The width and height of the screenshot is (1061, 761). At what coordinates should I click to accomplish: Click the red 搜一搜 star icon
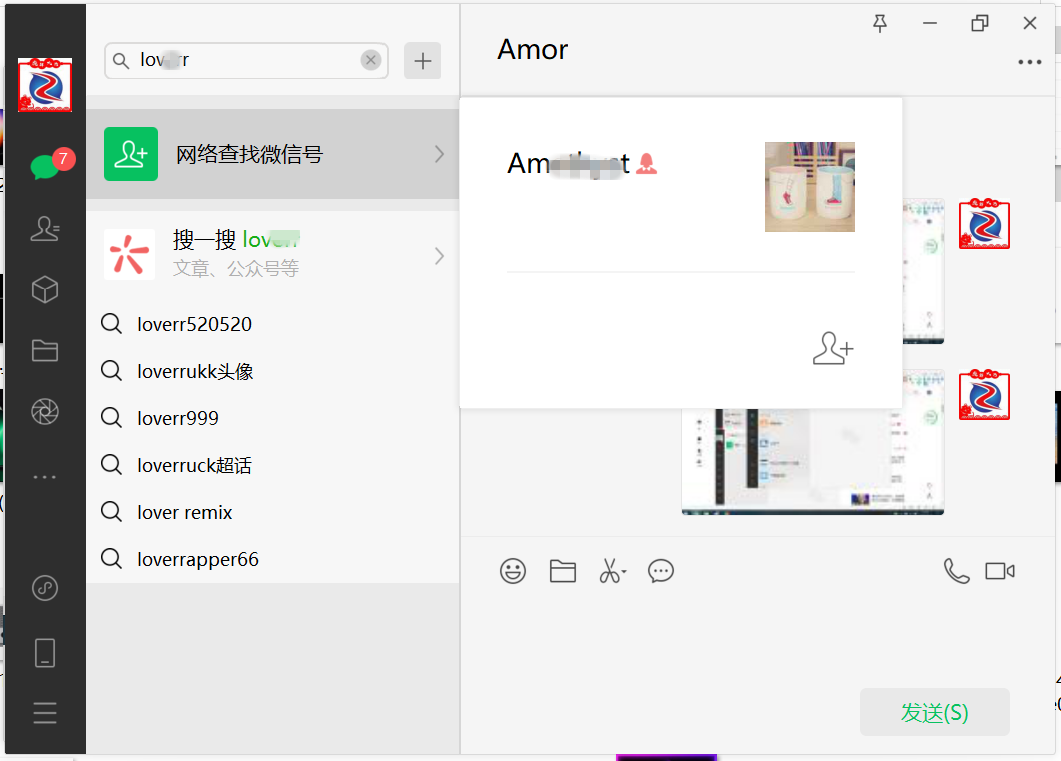pyautogui.click(x=129, y=254)
